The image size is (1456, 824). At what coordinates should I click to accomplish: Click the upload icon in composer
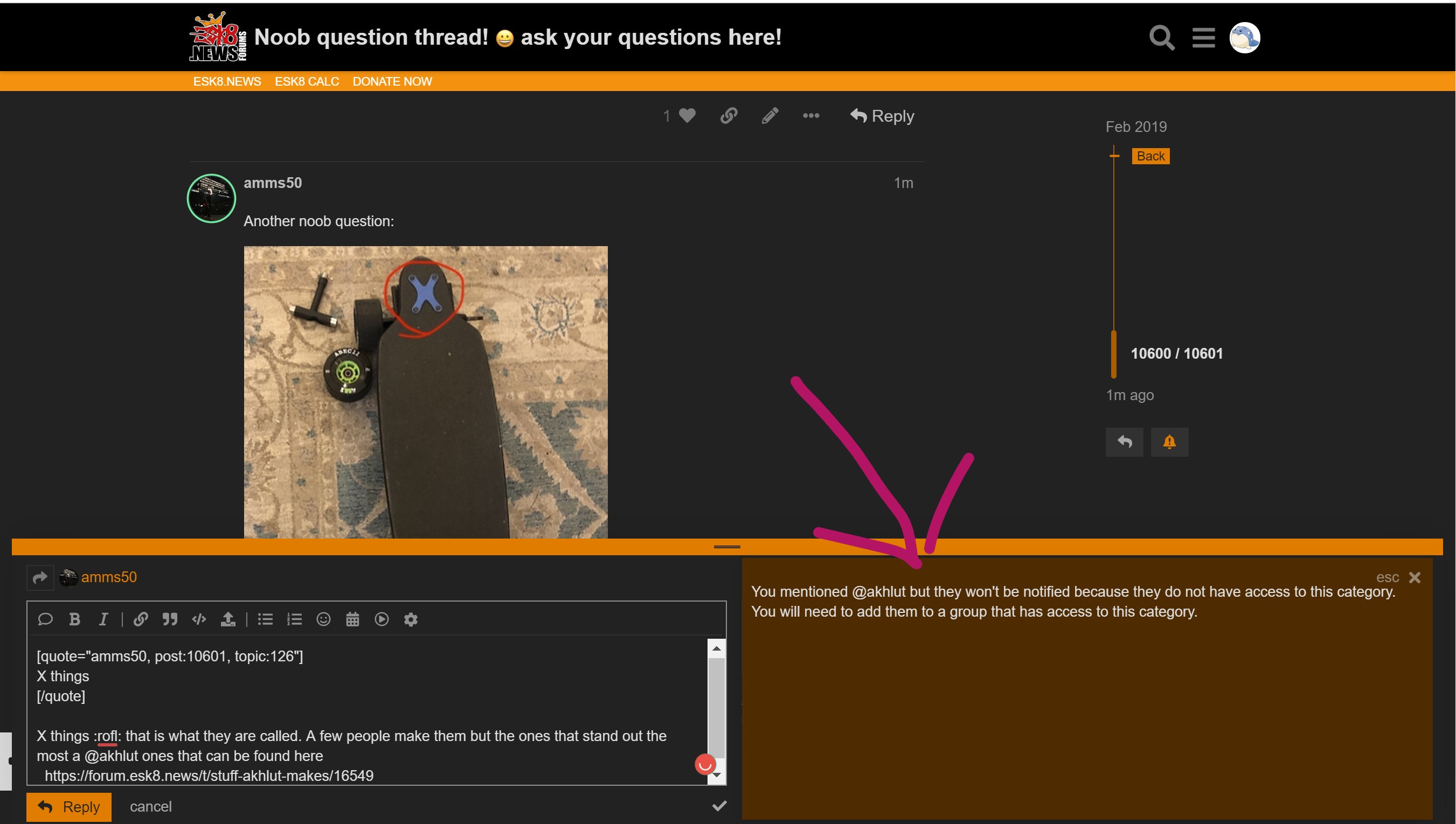click(227, 619)
